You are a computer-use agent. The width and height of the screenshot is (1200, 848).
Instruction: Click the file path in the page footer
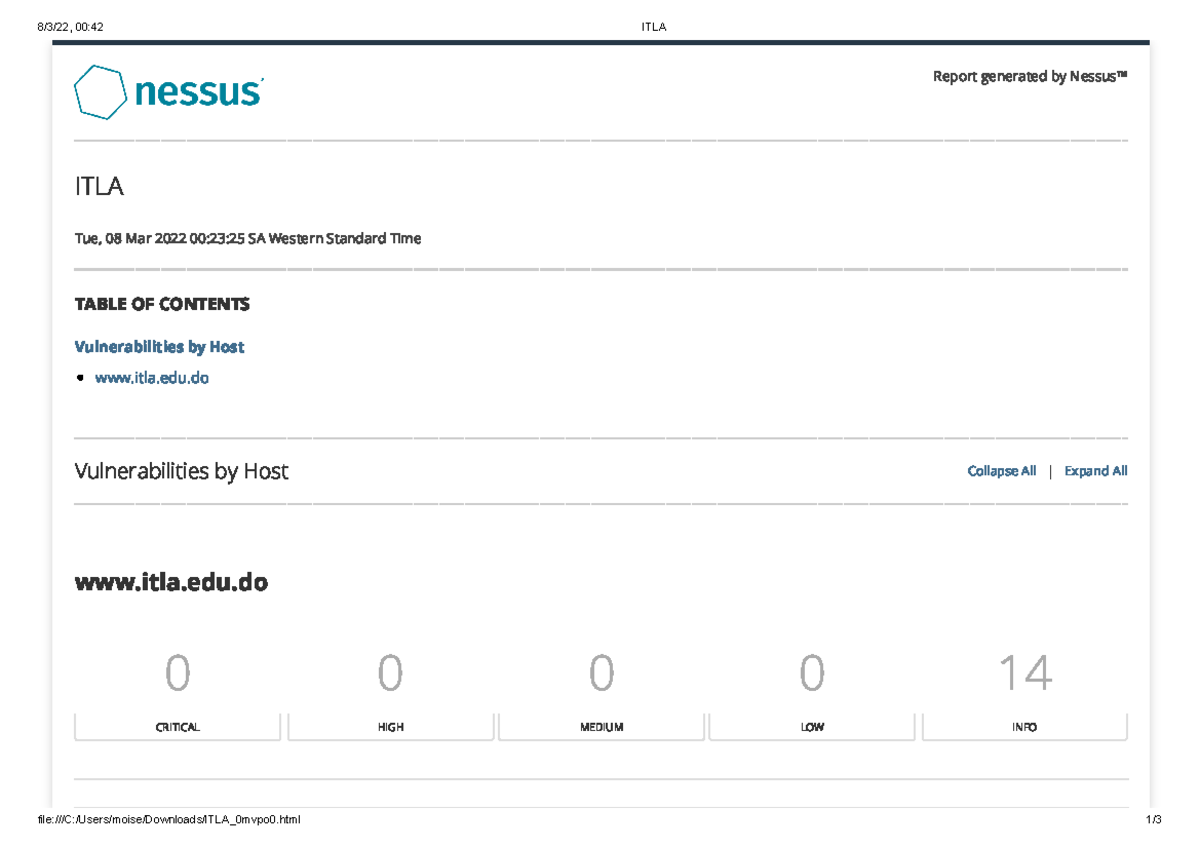tap(168, 820)
